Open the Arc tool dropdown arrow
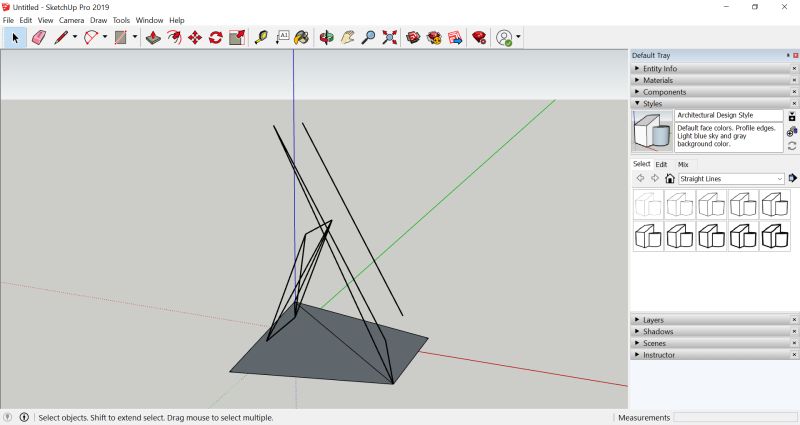This screenshot has height=425, width=800. (105, 37)
